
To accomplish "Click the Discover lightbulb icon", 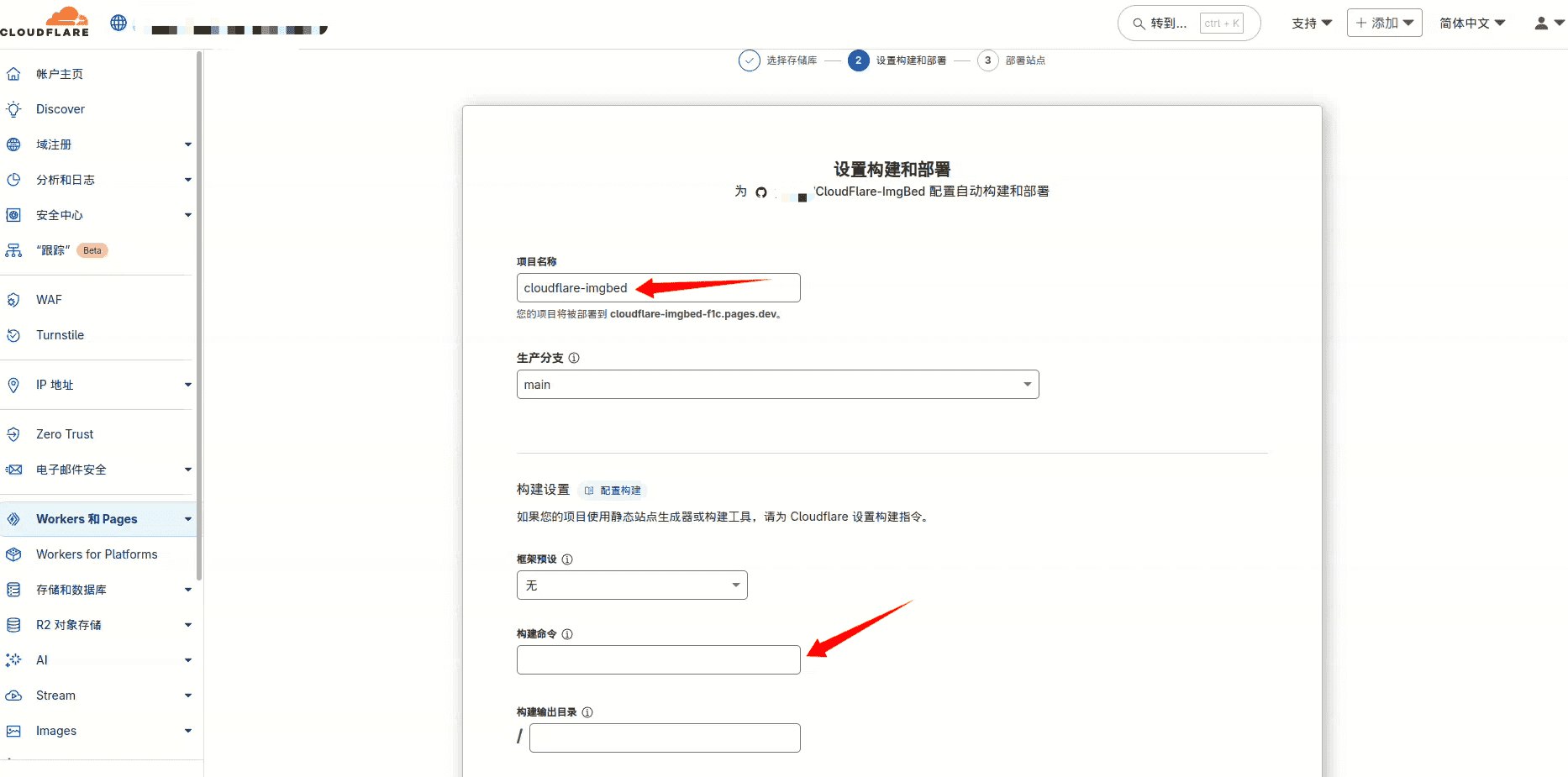I will tap(13, 109).
